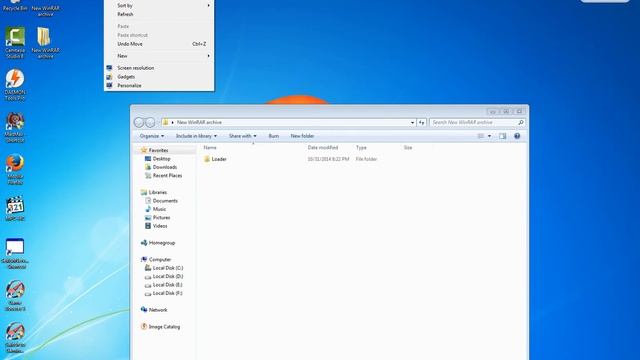This screenshot has height=360, width=640.
Task: Change your view using the view icon
Action: tap(481, 136)
